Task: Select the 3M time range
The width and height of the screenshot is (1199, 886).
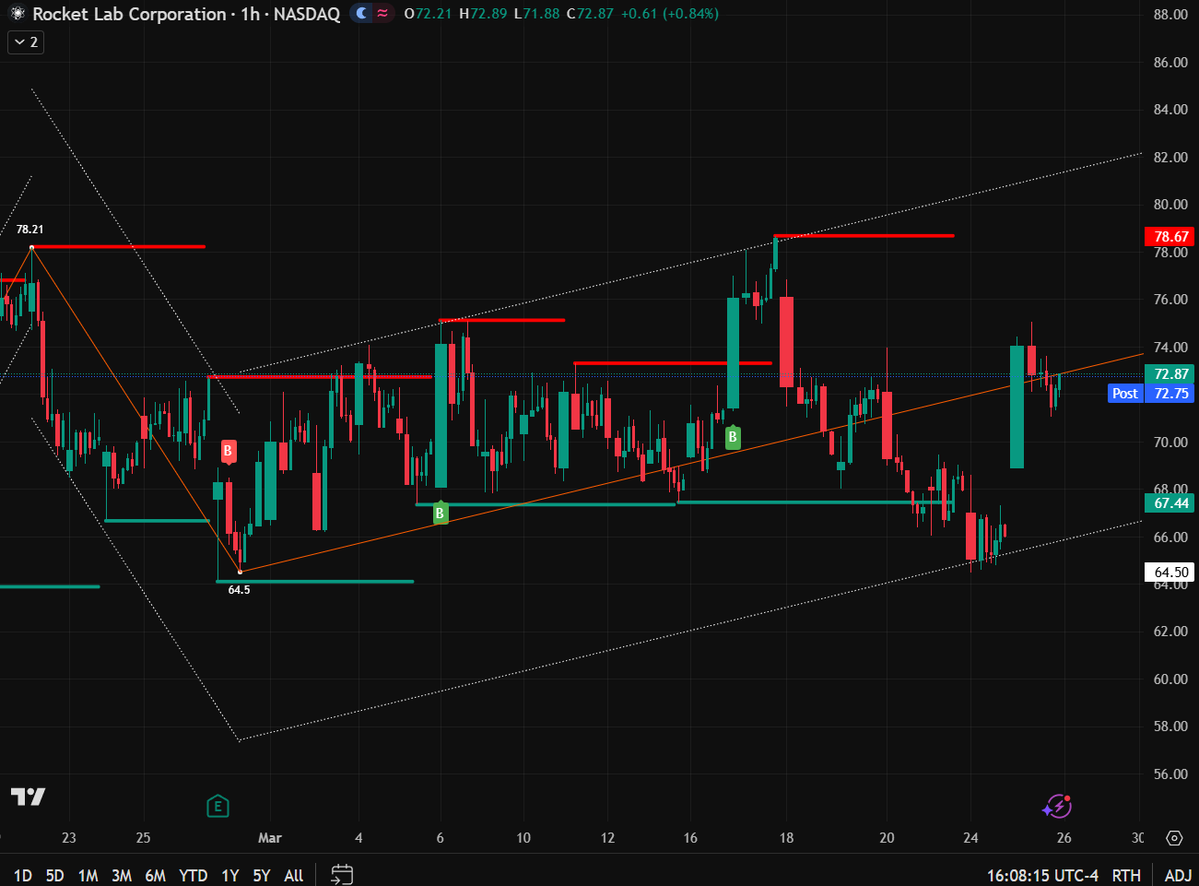Action: point(122,875)
